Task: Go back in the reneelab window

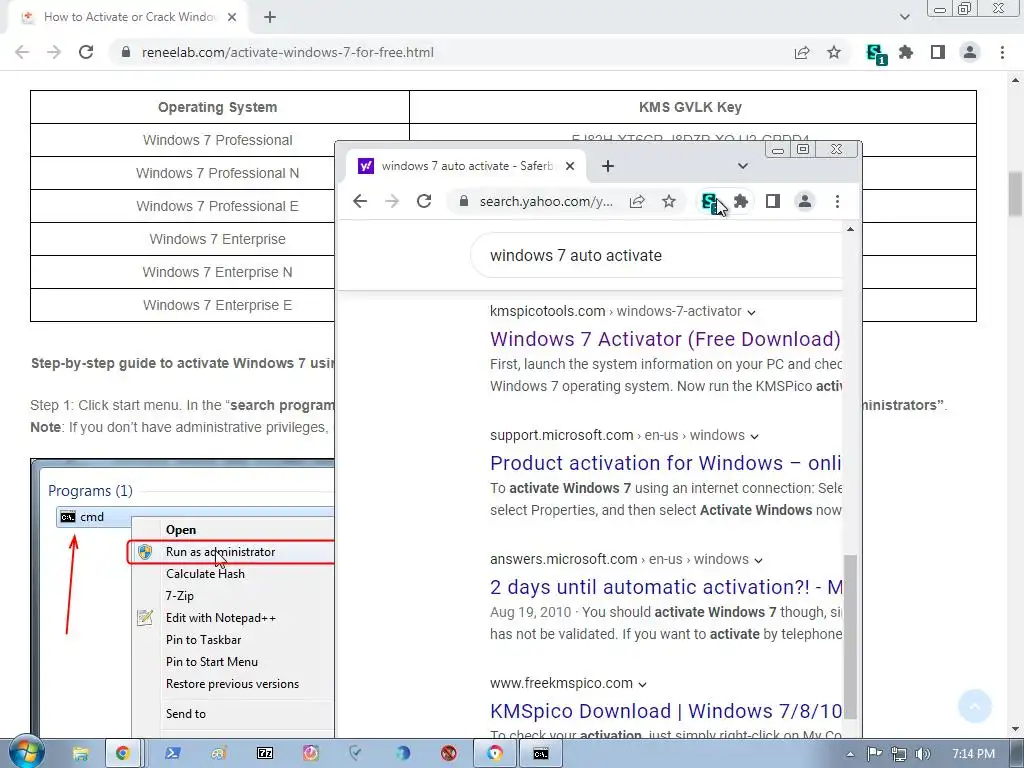Action: click(x=22, y=52)
